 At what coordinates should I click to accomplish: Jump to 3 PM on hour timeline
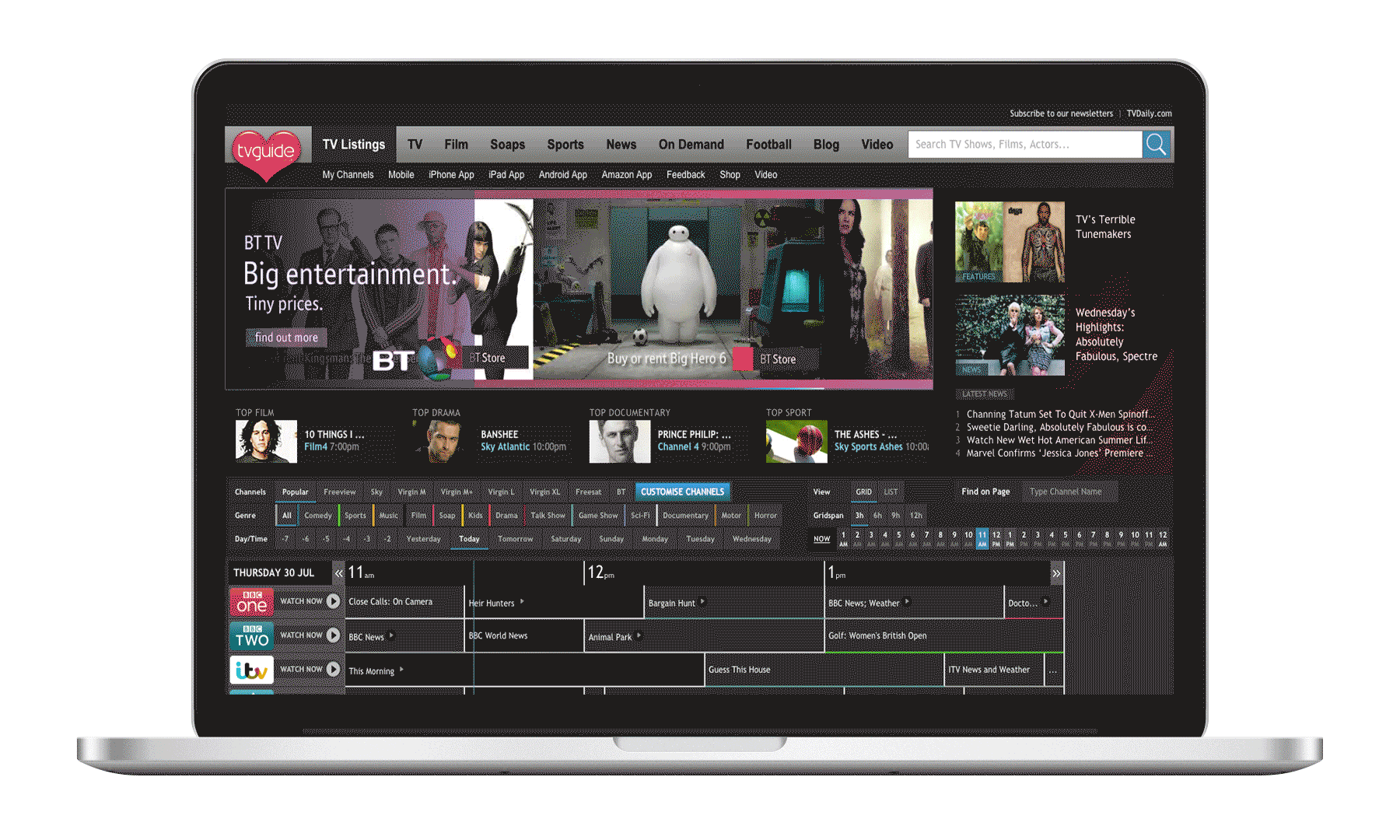pyautogui.click(x=1038, y=538)
